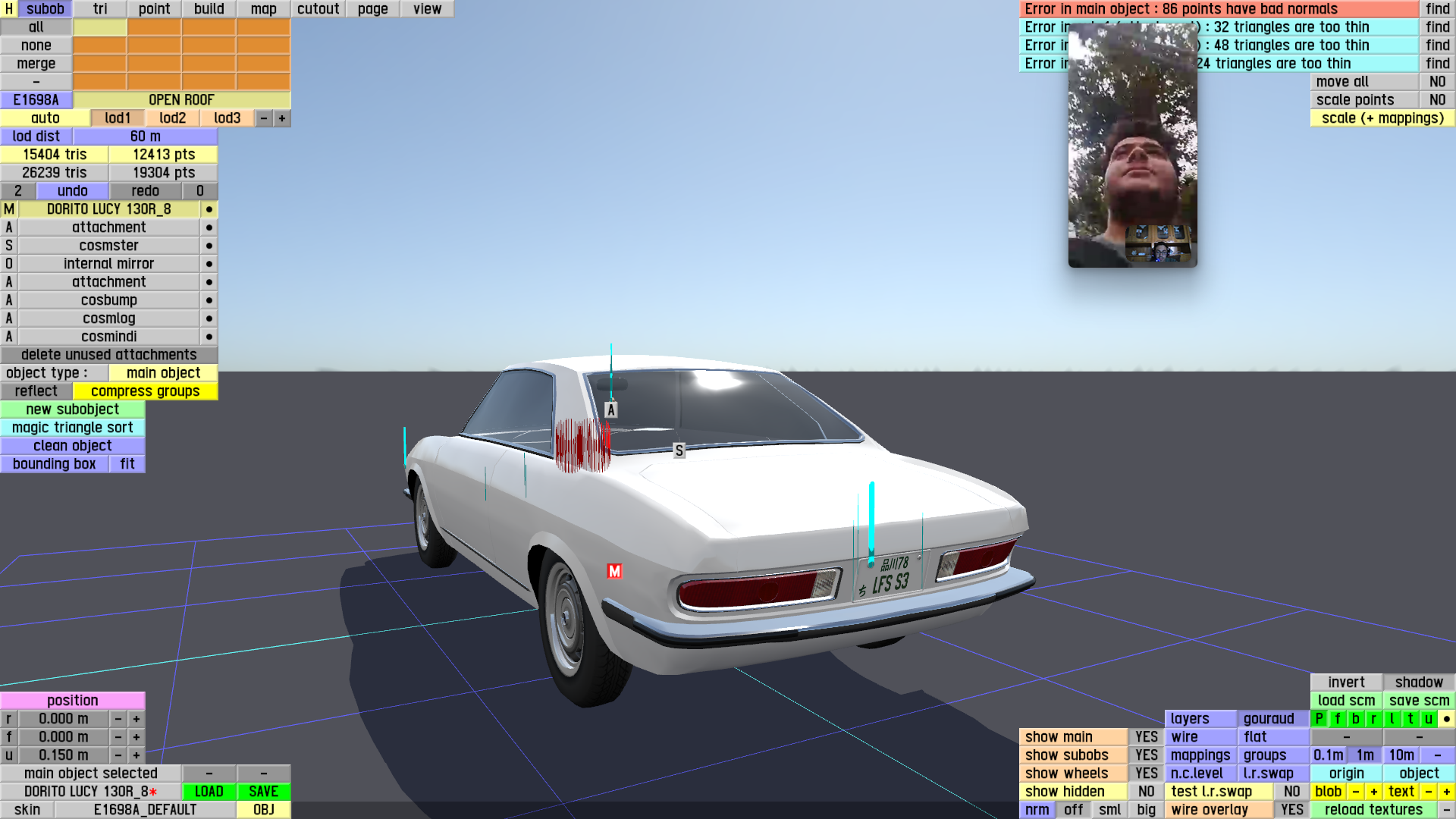Click the red M main object marker

click(x=614, y=571)
